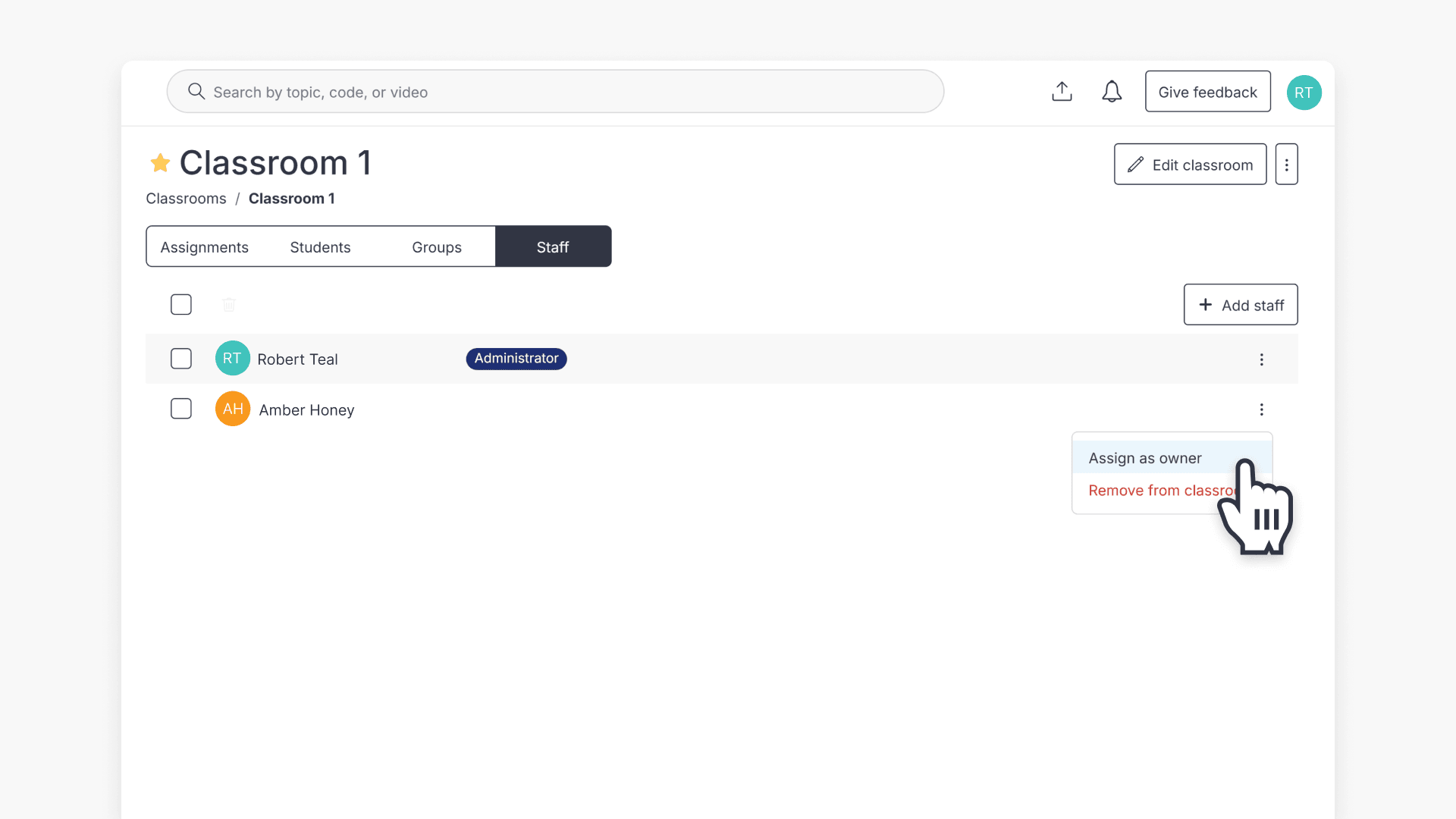Click the Give feedback button
The width and height of the screenshot is (1456, 819).
click(1207, 91)
